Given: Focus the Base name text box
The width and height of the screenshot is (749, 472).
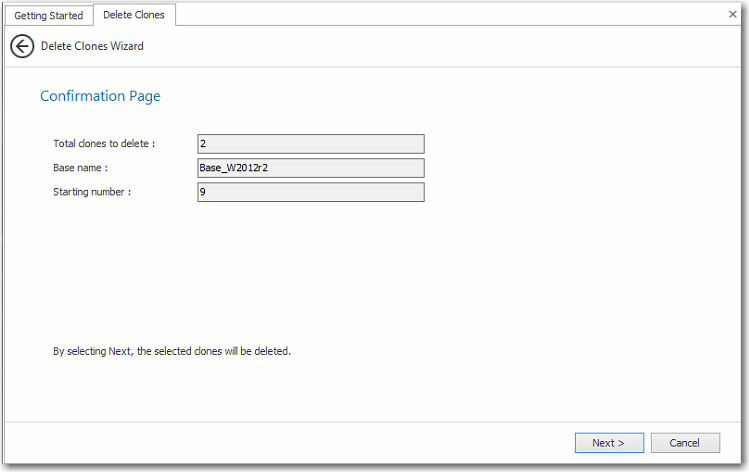Looking at the screenshot, I should point(311,168).
